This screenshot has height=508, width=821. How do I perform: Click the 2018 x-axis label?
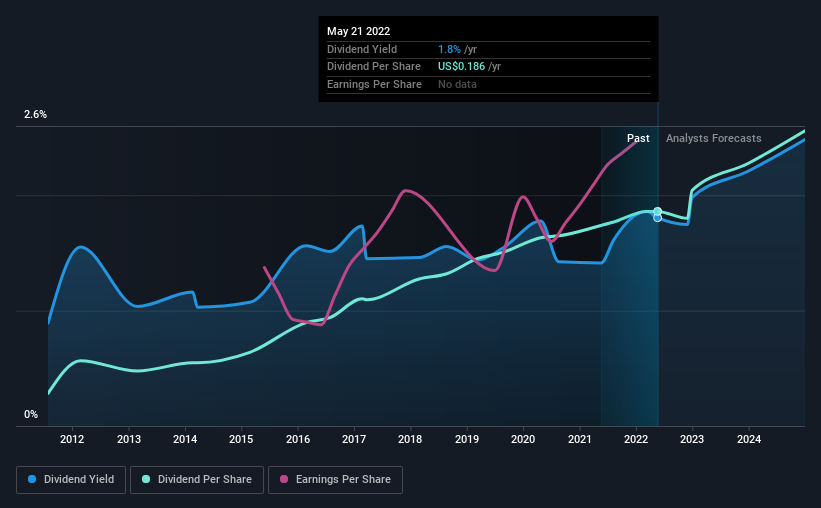[410, 439]
